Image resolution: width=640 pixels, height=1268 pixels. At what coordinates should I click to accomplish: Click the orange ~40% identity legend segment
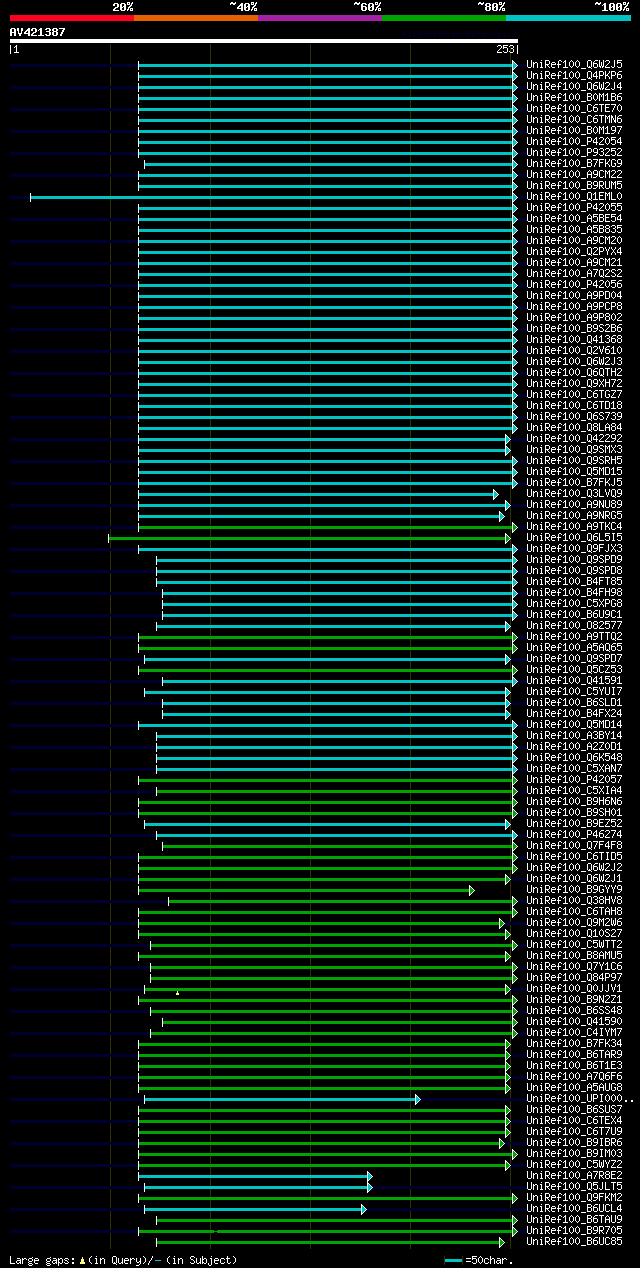click(x=196, y=18)
